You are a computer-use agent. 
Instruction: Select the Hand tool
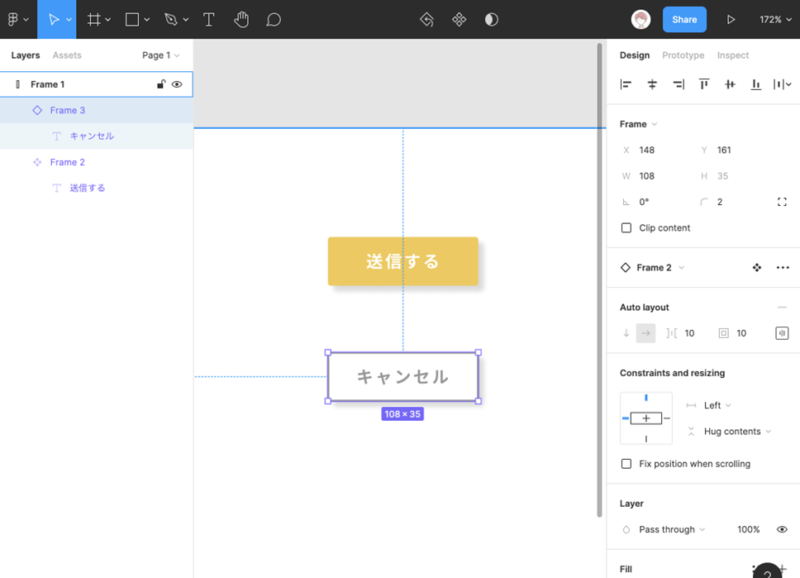pos(241,19)
